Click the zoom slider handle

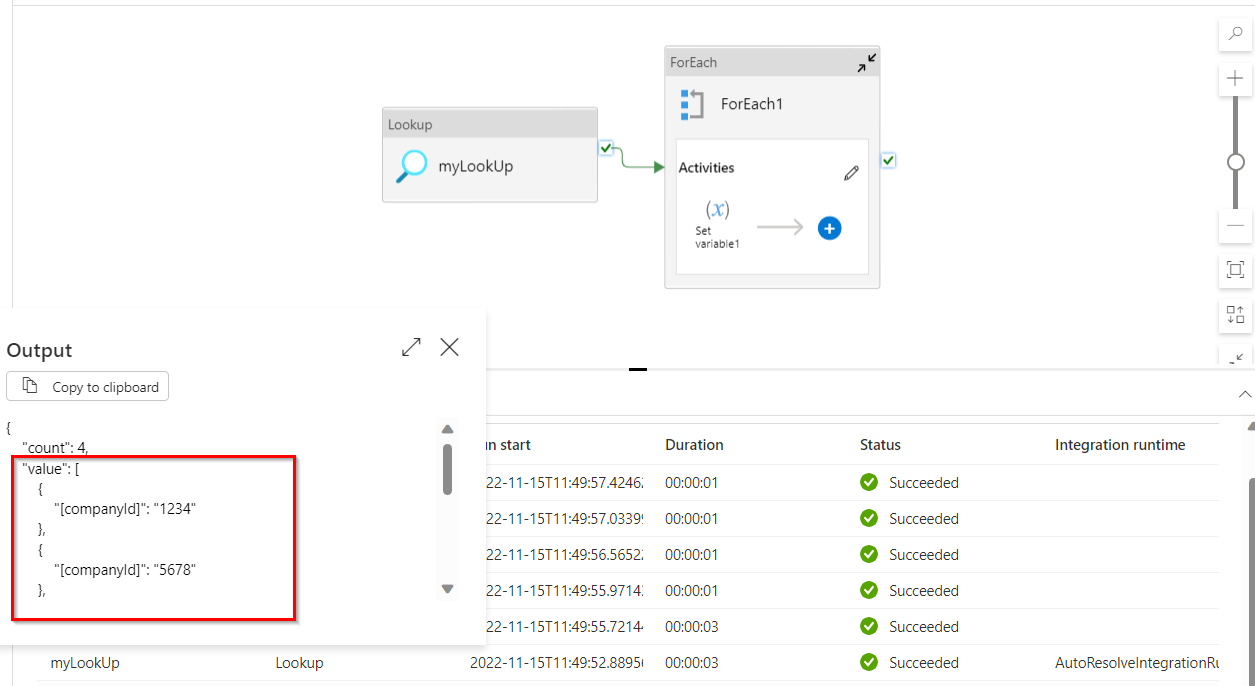[1236, 161]
